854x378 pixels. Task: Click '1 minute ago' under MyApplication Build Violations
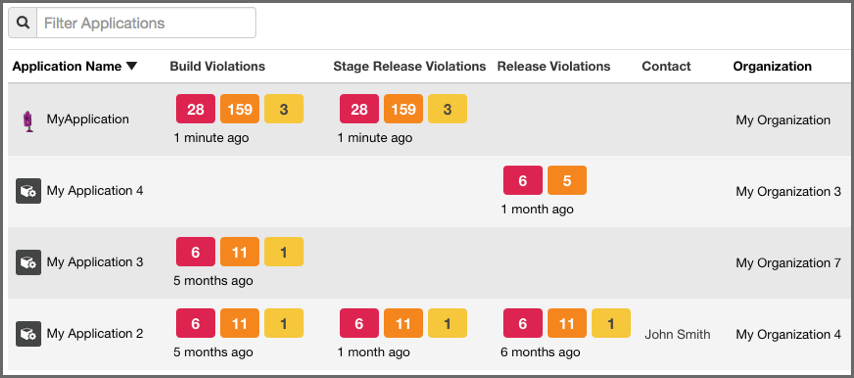[211, 138]
